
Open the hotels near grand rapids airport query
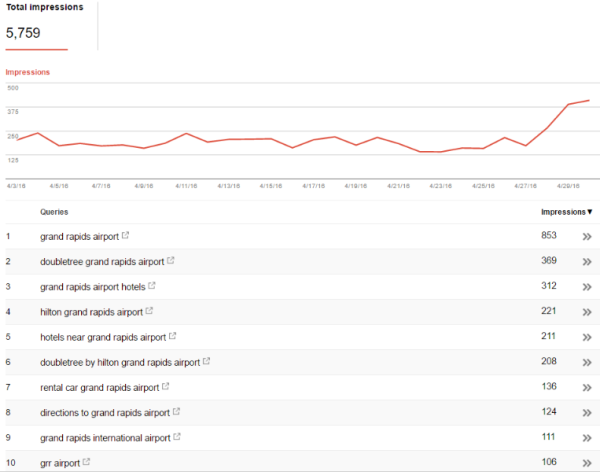tap(103, 337)
